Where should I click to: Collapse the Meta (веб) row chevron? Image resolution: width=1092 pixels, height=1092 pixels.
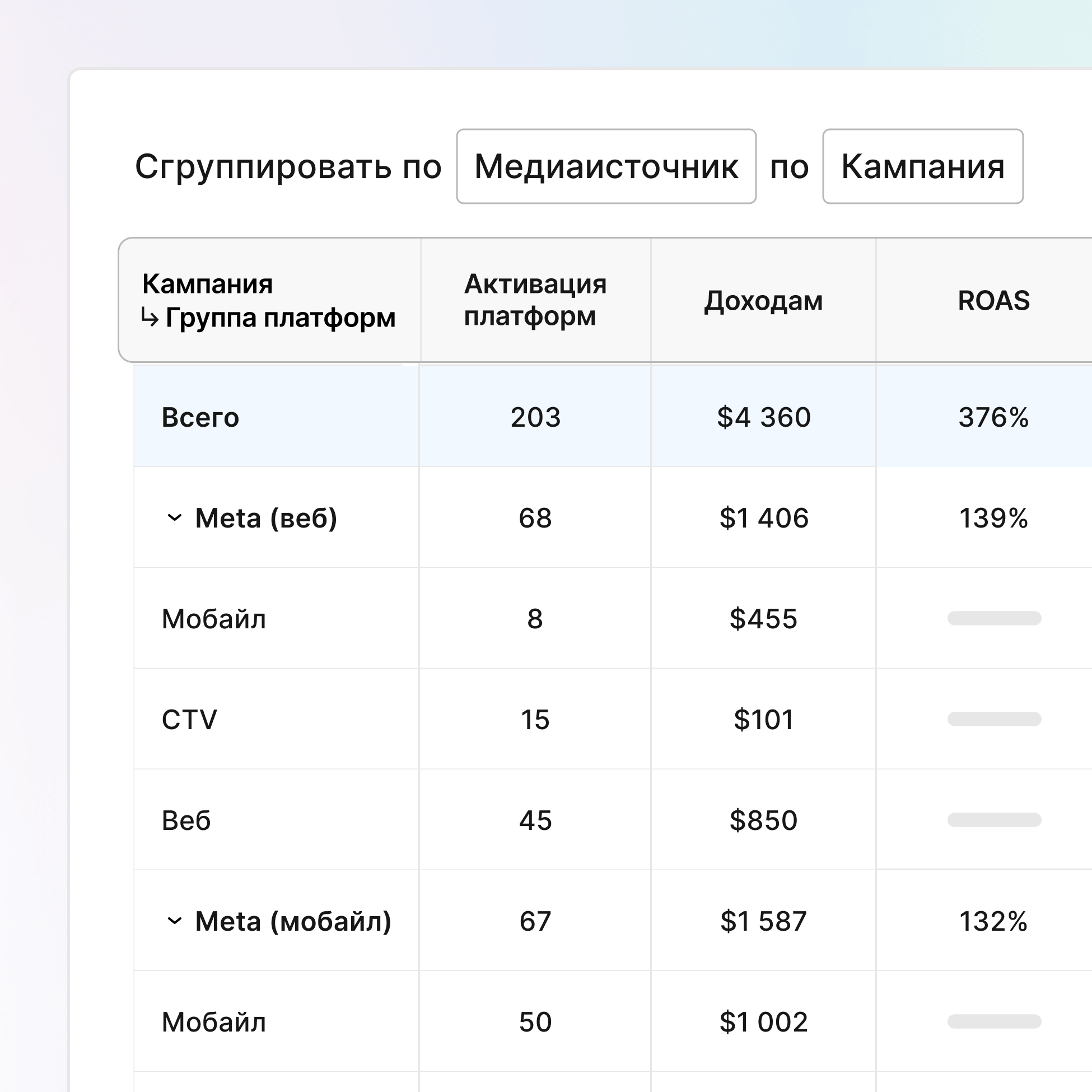[x=175, y=518]
